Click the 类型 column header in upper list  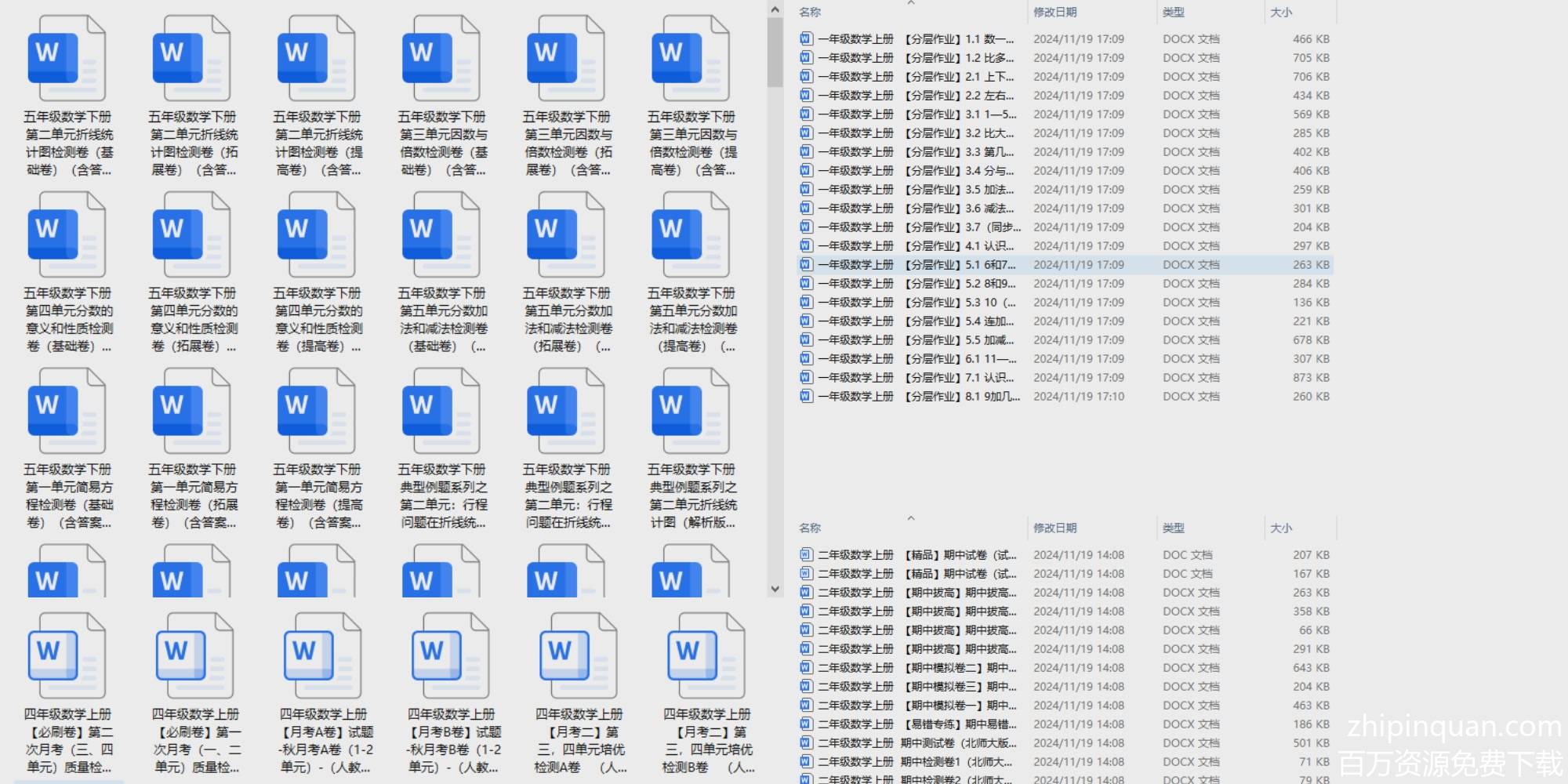[x=1173, y=12]
